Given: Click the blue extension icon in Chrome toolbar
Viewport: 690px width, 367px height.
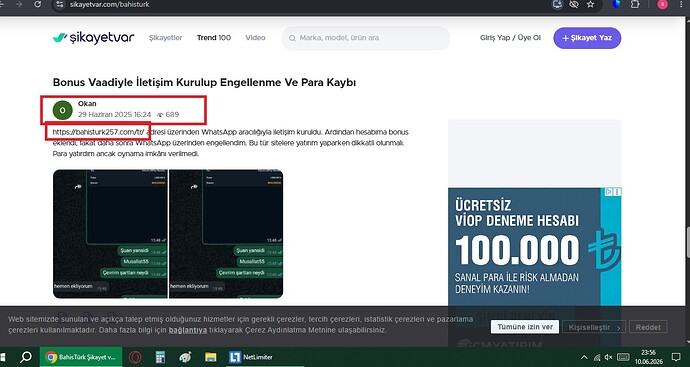Looking at the screenshot, I should tap(617, 4).
